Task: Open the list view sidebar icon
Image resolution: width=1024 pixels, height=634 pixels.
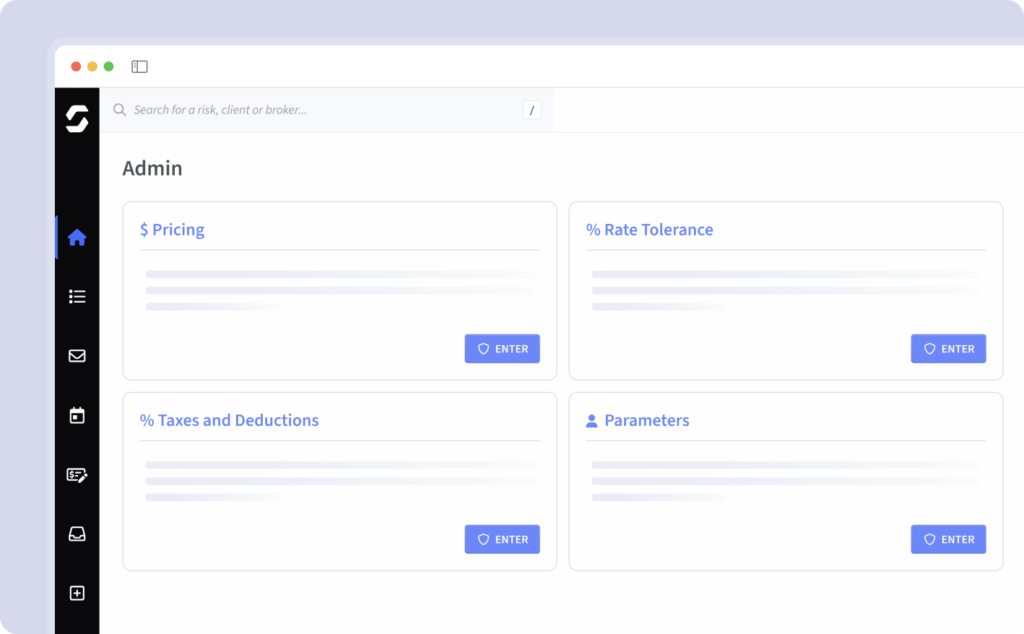Action: (x=77, y=297)
